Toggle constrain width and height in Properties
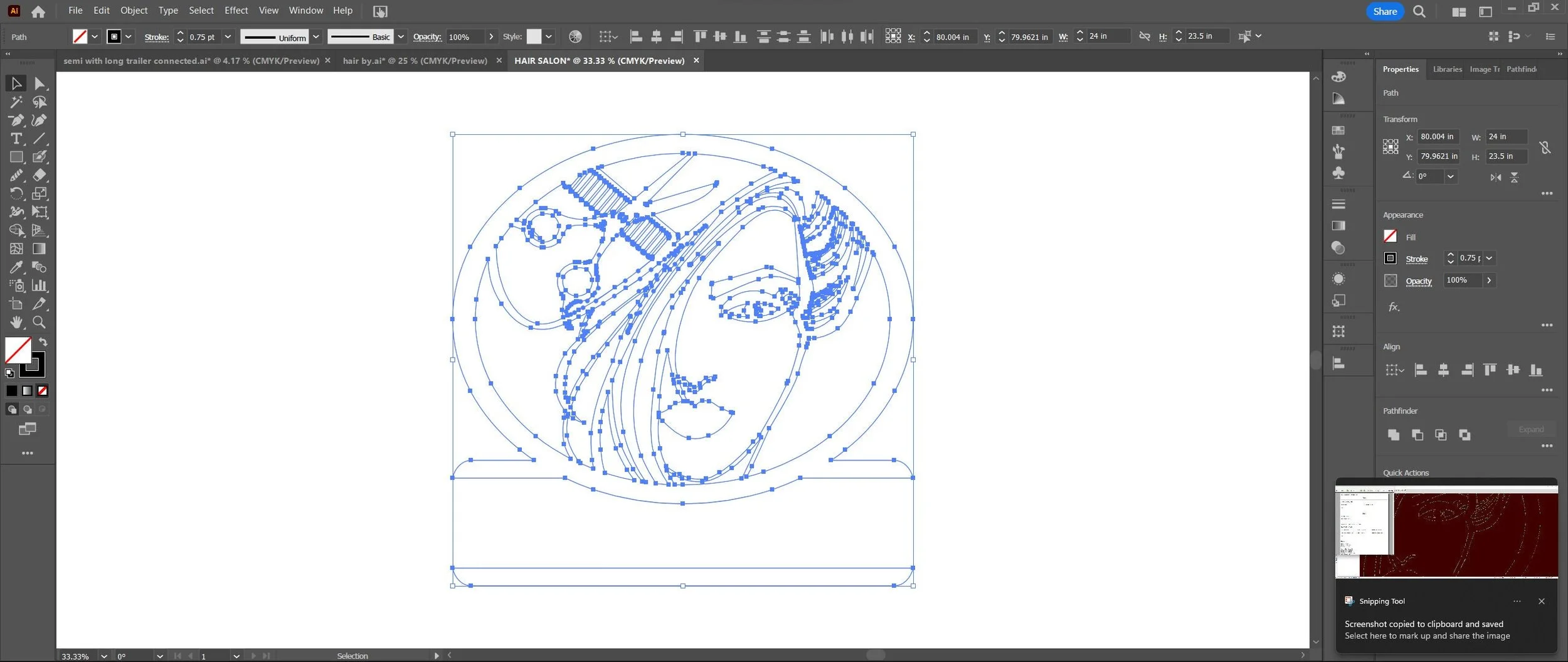The image size is (1568, 662). click(1545, 147)
